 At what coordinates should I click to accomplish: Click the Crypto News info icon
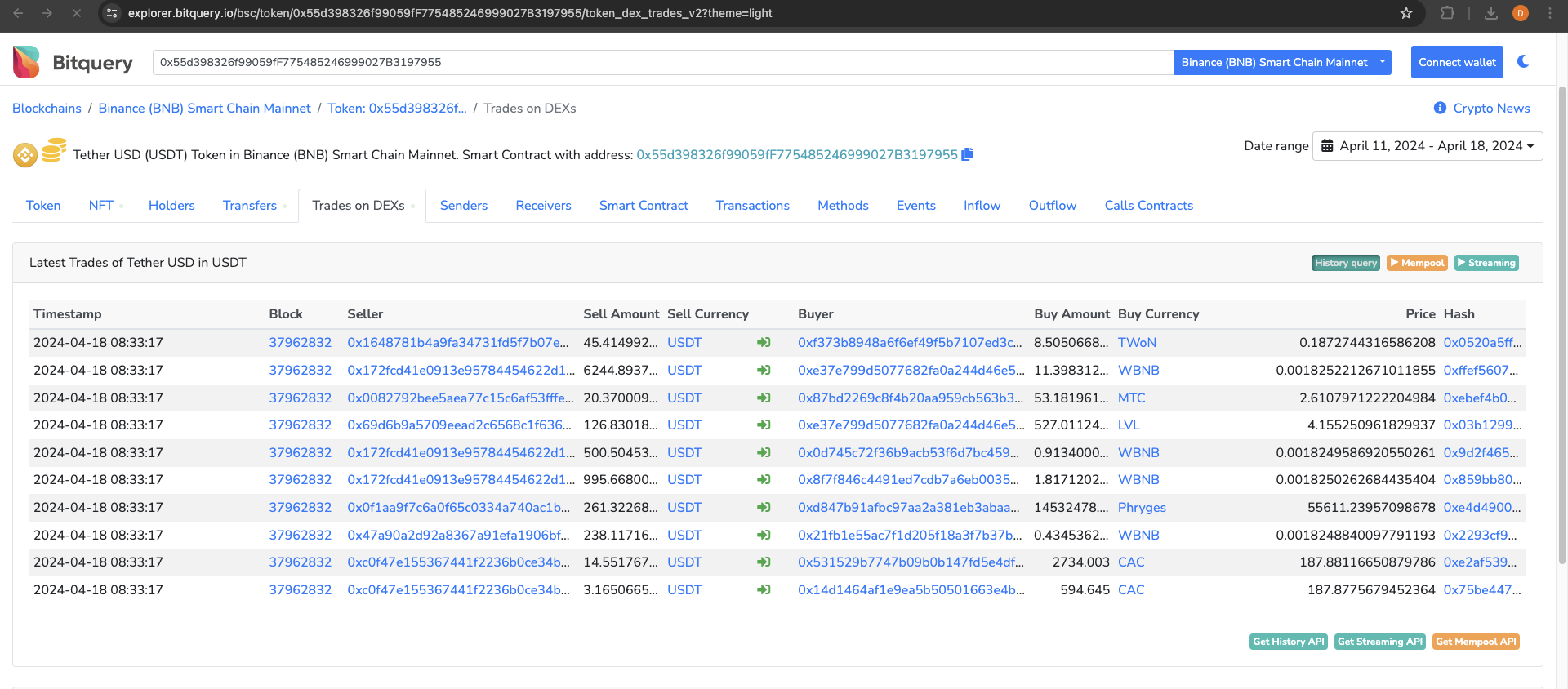[1440, 108]
